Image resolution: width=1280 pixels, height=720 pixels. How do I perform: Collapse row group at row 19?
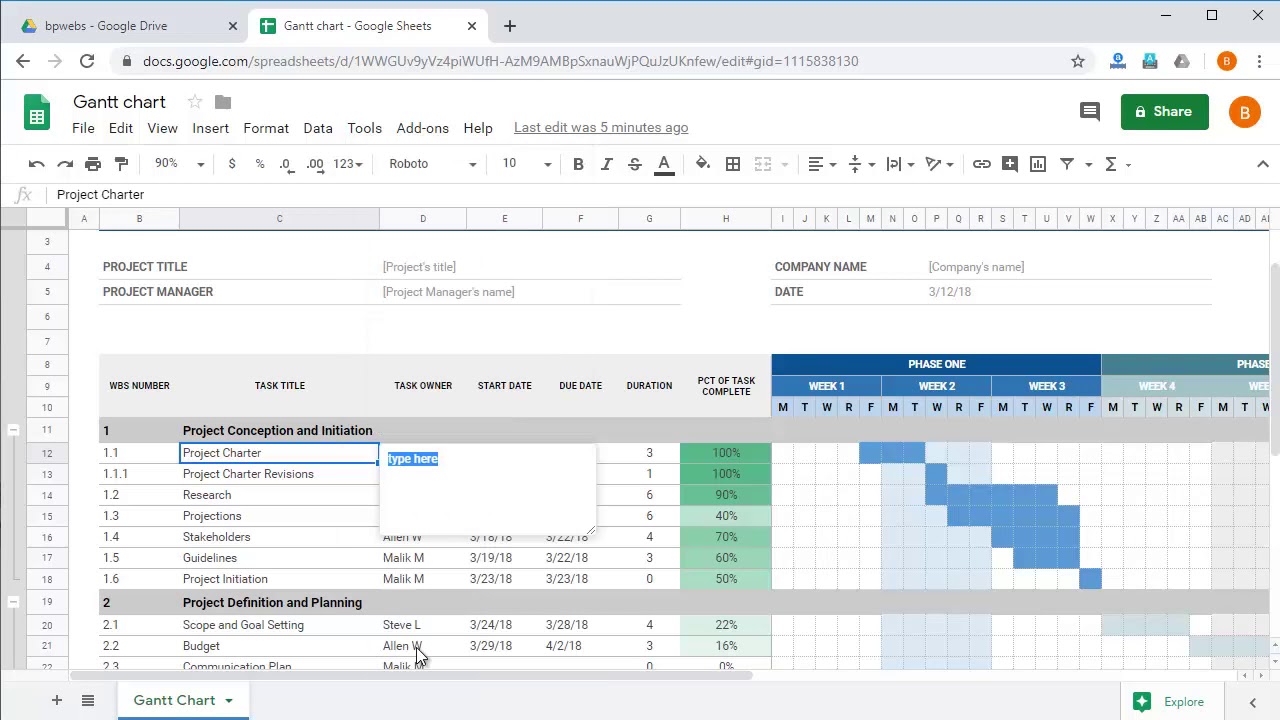13,603
